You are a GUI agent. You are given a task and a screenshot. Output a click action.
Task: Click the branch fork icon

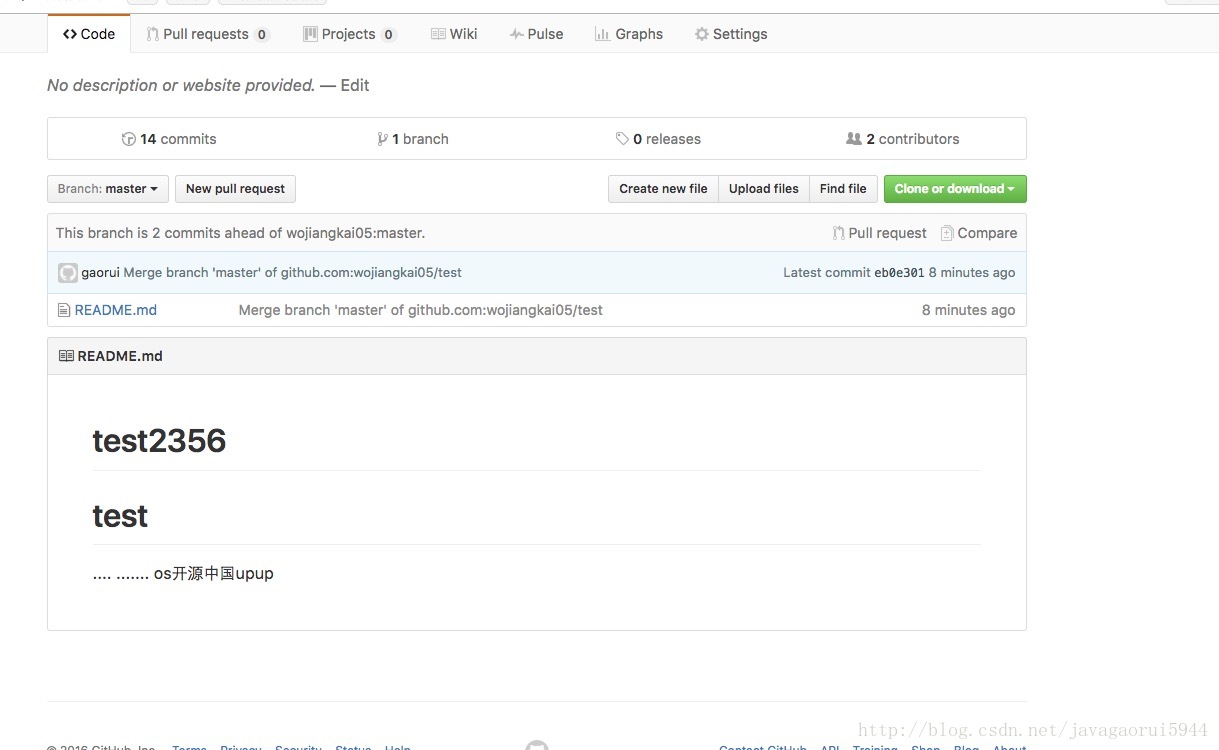(382, 139)
